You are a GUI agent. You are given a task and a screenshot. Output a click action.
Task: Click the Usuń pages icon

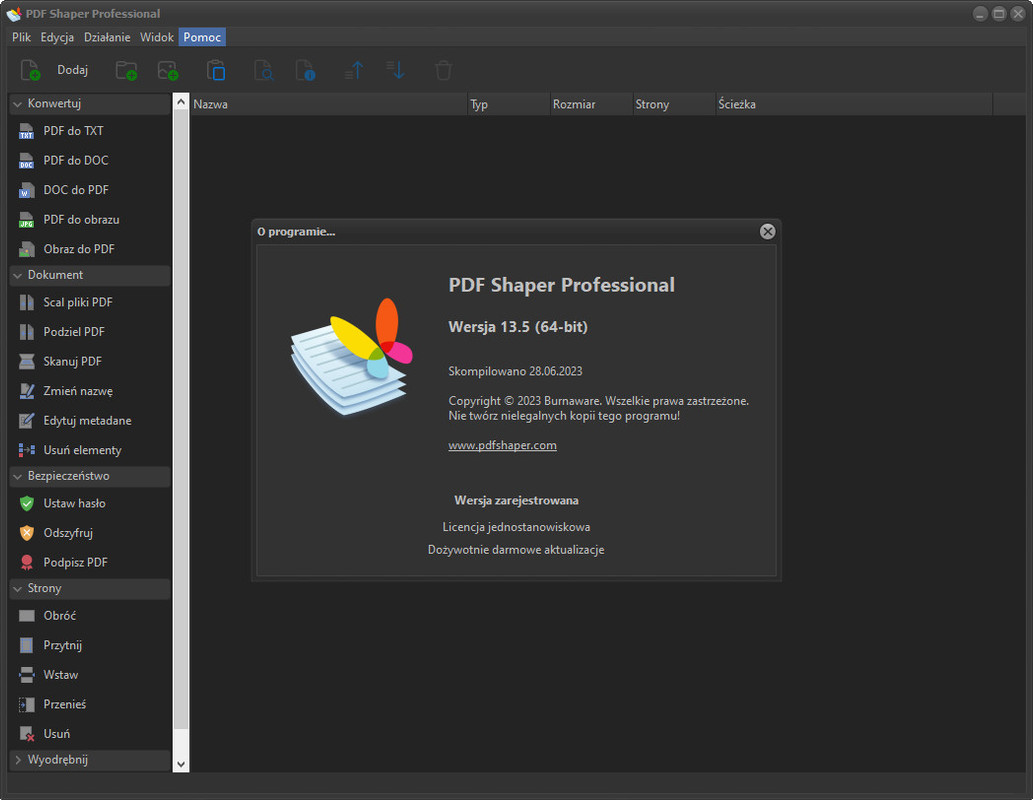[26, 734]
